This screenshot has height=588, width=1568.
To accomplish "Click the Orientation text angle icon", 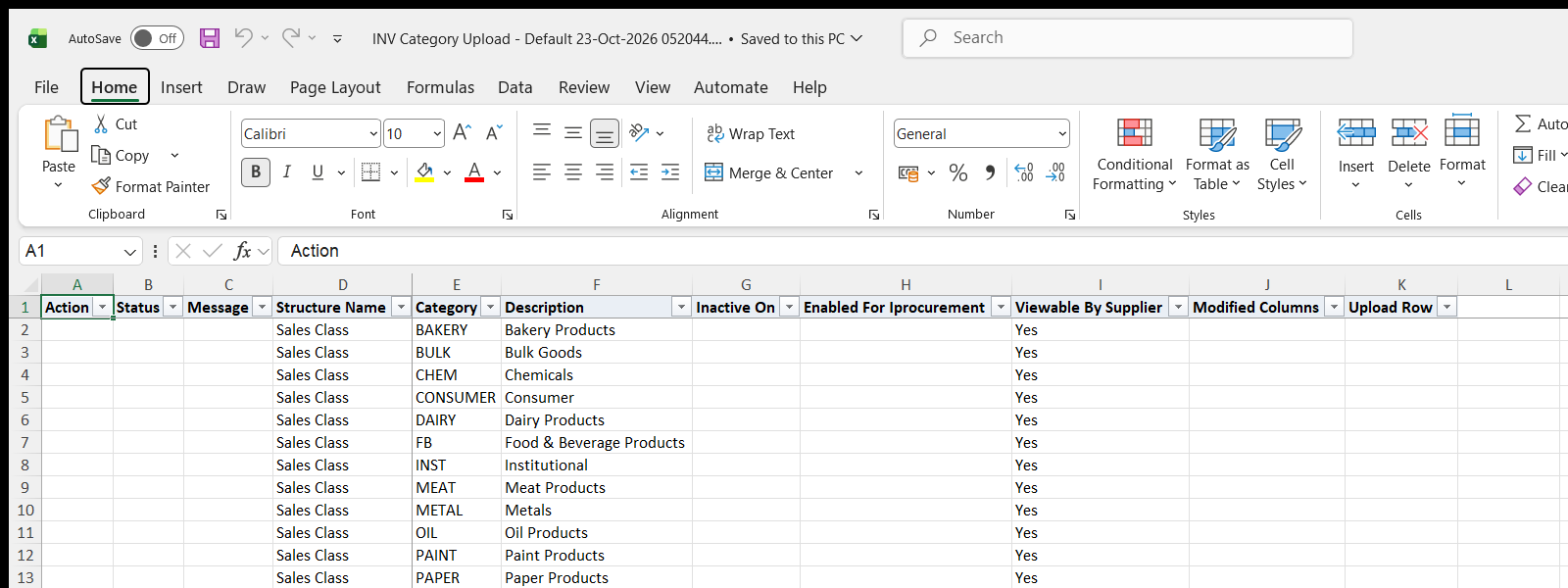I will (639, 132).
